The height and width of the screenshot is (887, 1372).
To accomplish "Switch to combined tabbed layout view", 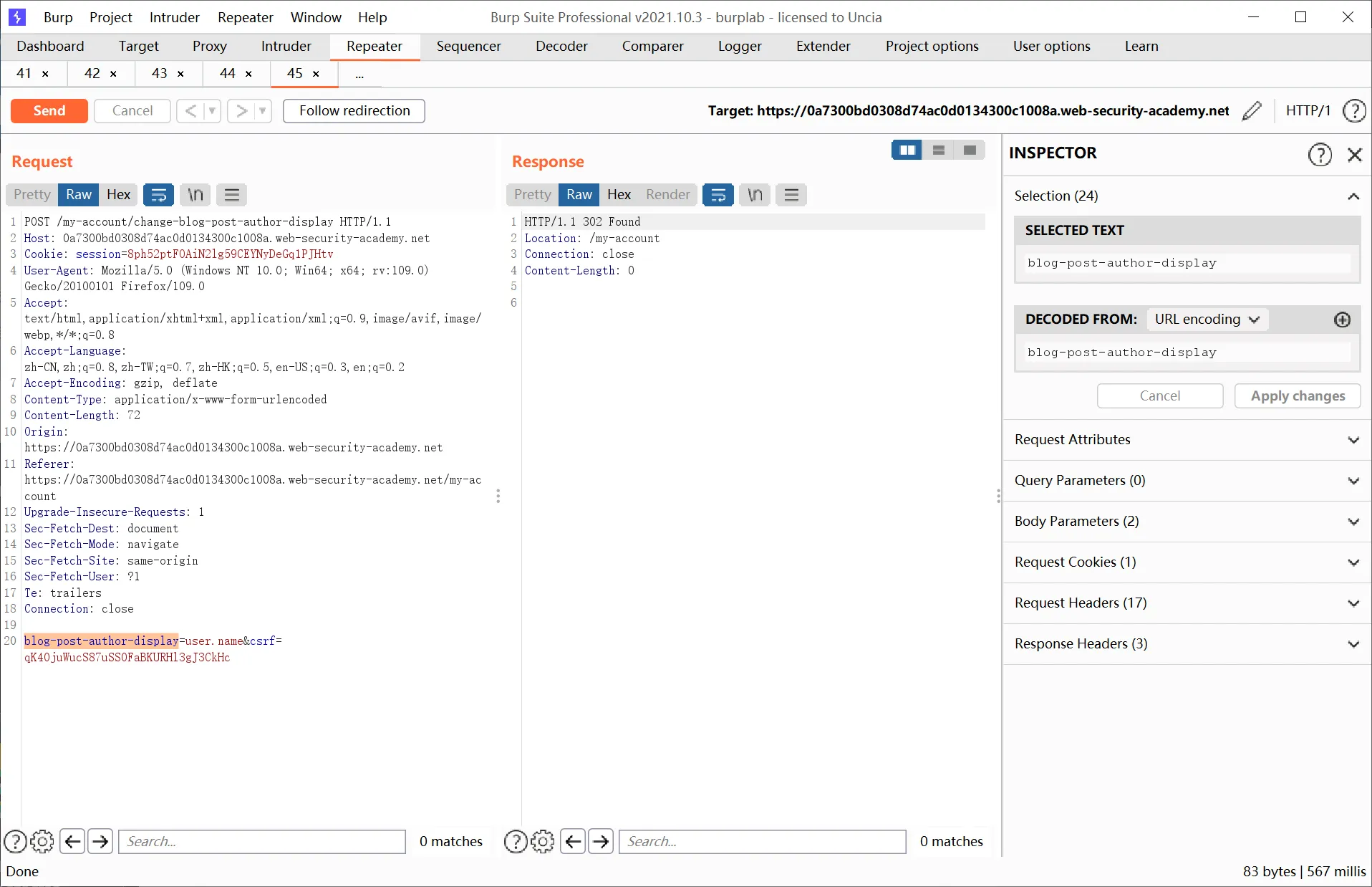I will (970, 150).
